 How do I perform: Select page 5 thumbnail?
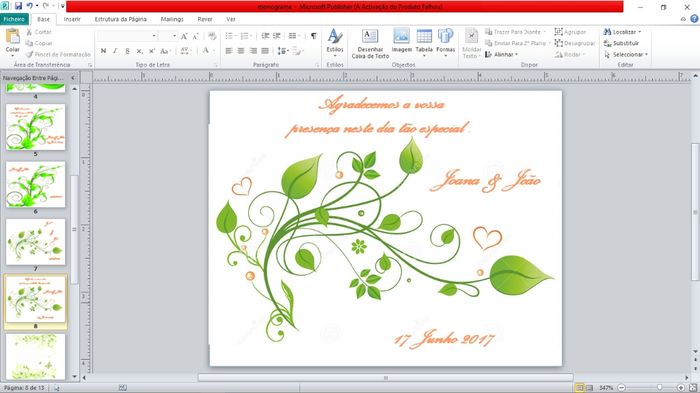35,127
